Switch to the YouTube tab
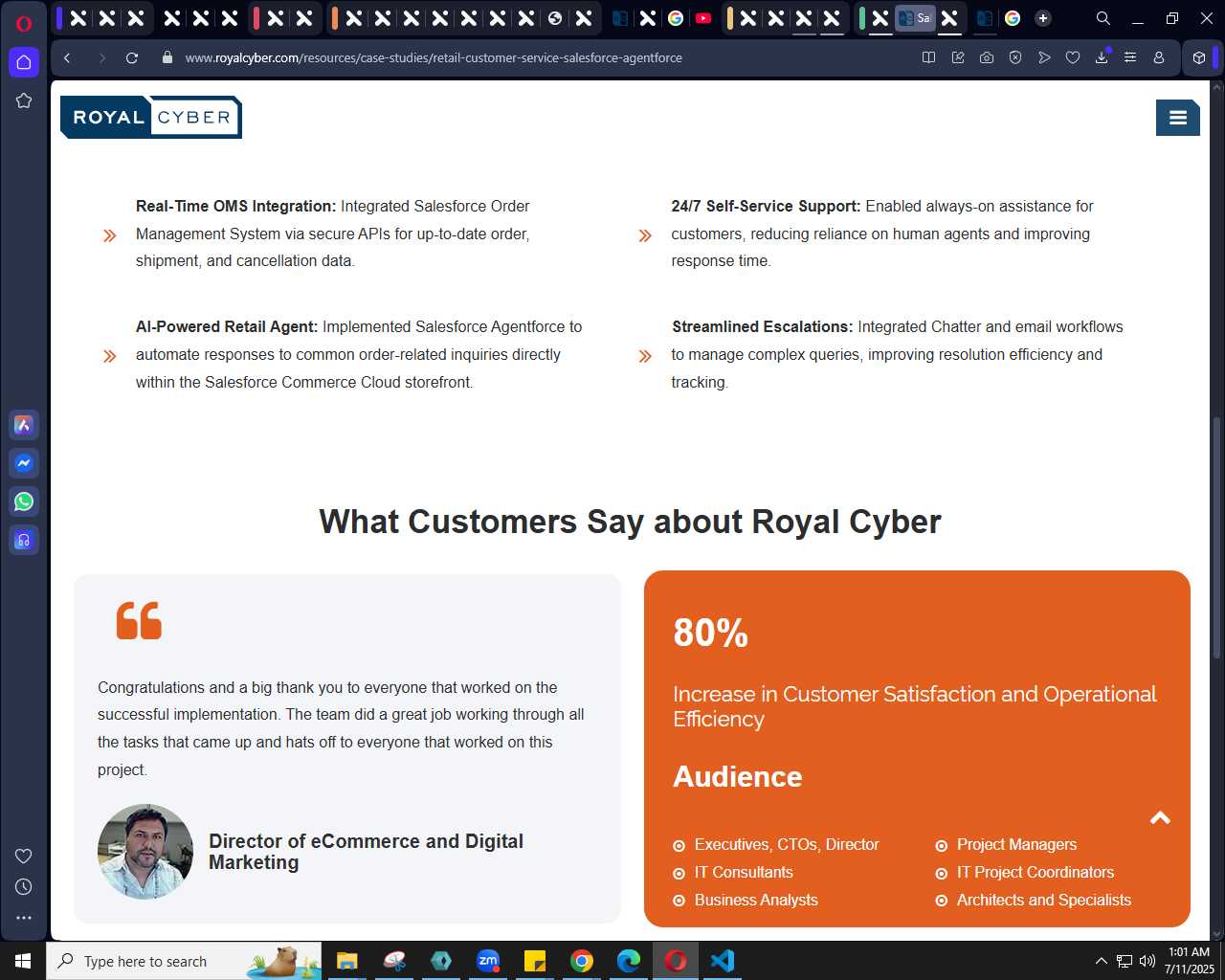Screen dimensions: 1225x980 703,18
